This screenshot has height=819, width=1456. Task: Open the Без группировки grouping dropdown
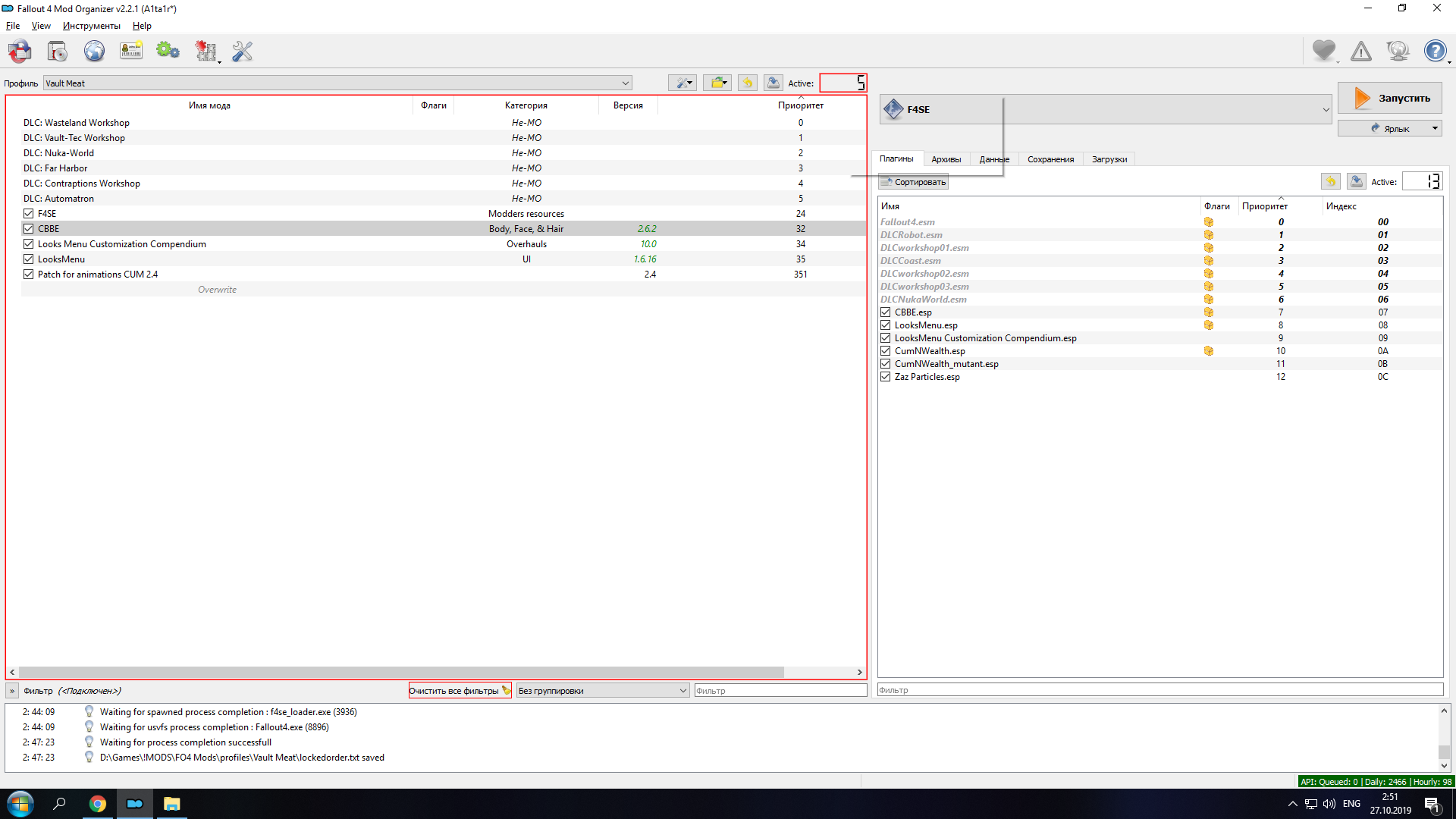pos(603,691)
